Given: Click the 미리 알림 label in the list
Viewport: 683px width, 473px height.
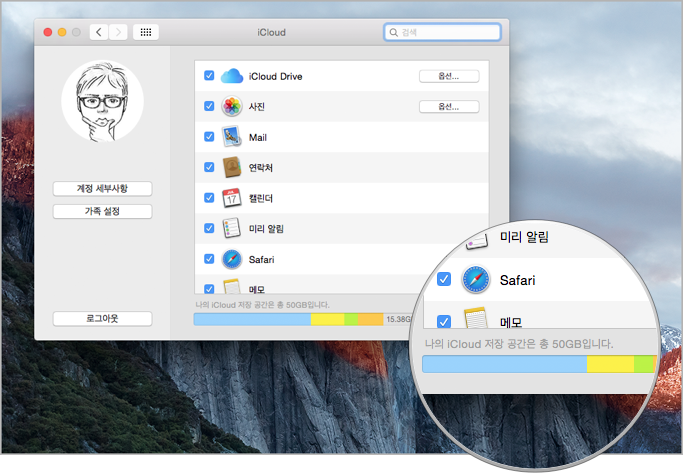Looking at the screenshot, I should pyautogui.click(x=266, y=229).
